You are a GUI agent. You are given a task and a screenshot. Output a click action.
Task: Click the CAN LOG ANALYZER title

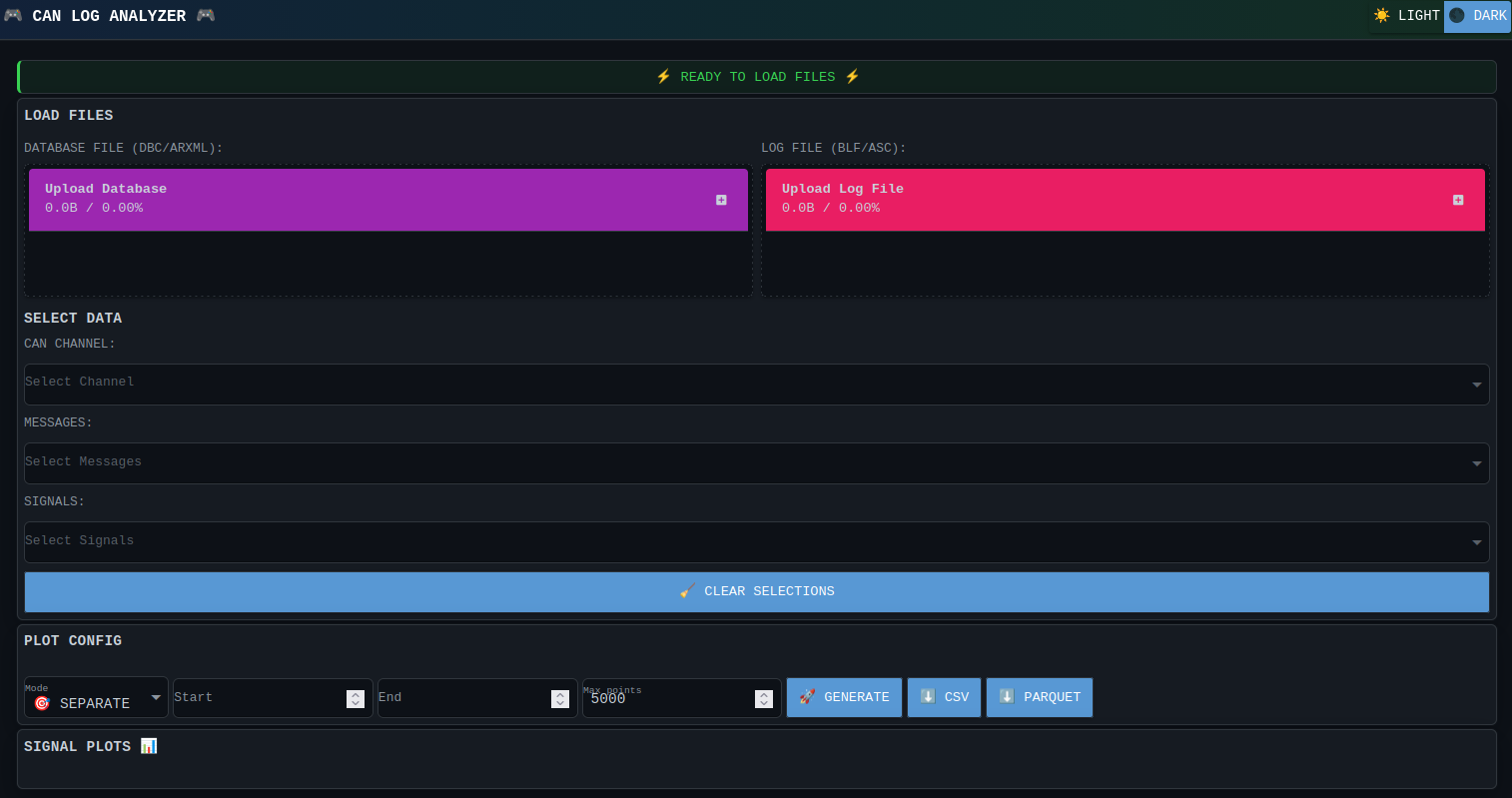[109, 16]
